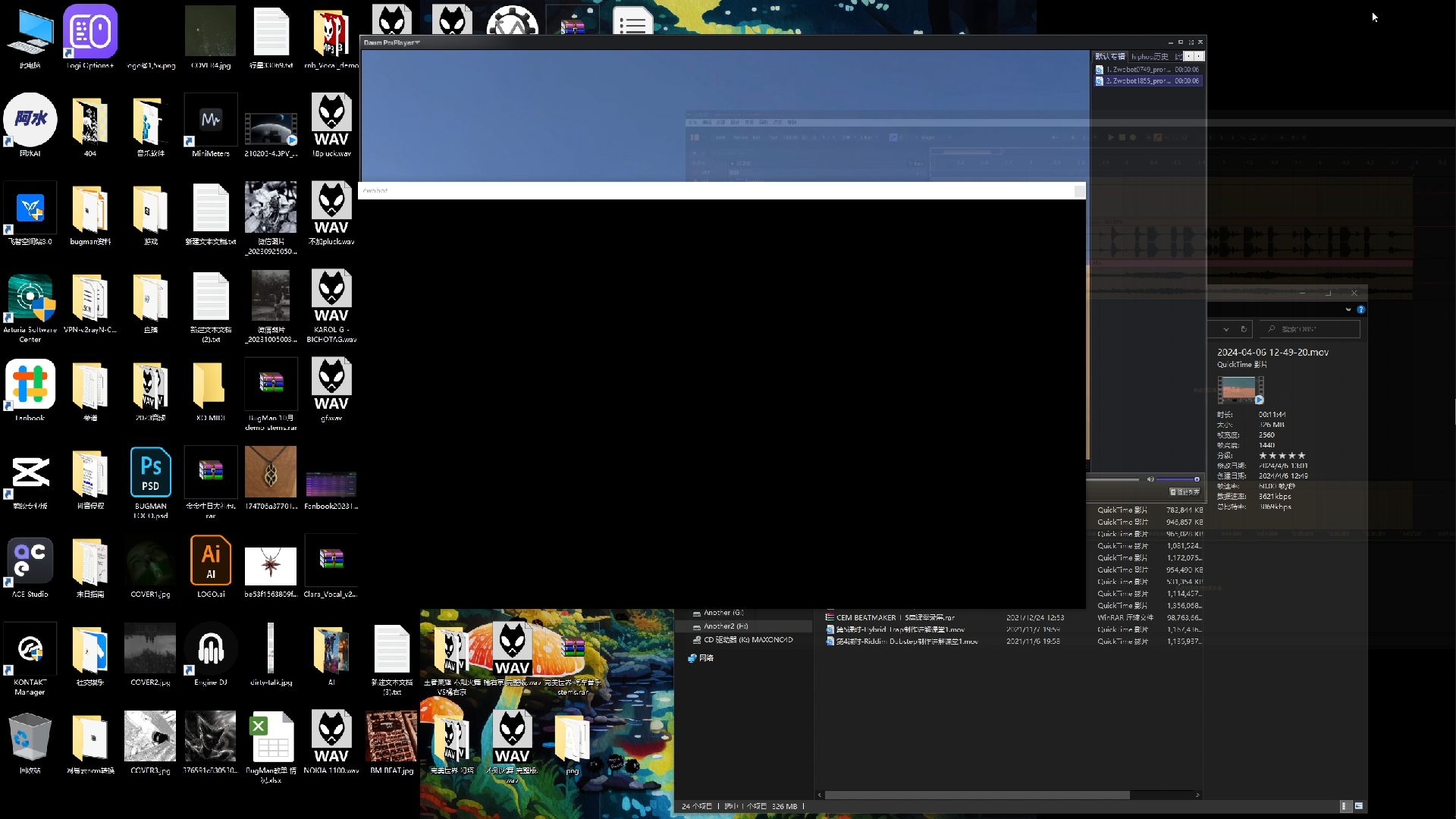Open the VPN-v2rayN folder
1456x819 pixels.
90,302
